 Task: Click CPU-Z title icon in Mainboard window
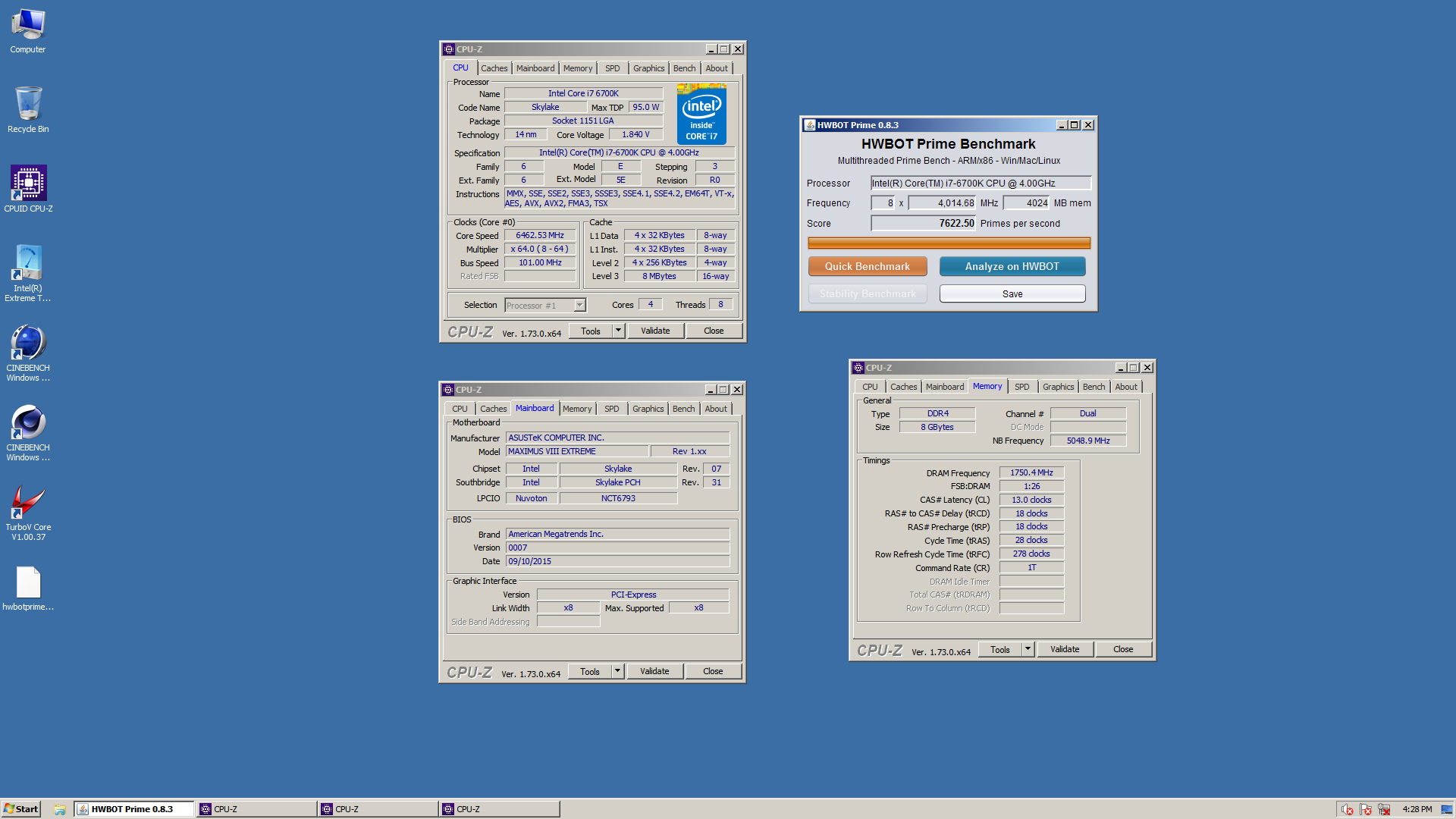(448, 390)
